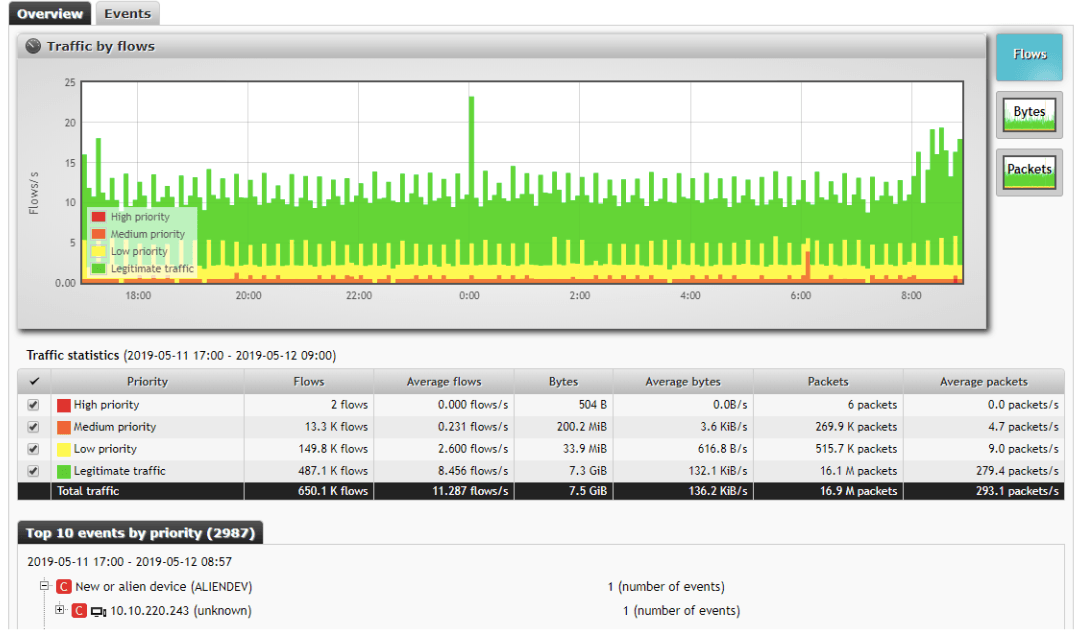Switch the chart to Packets view
The height and width of the screenshot is (633, 1081).
coord(1029,173)
